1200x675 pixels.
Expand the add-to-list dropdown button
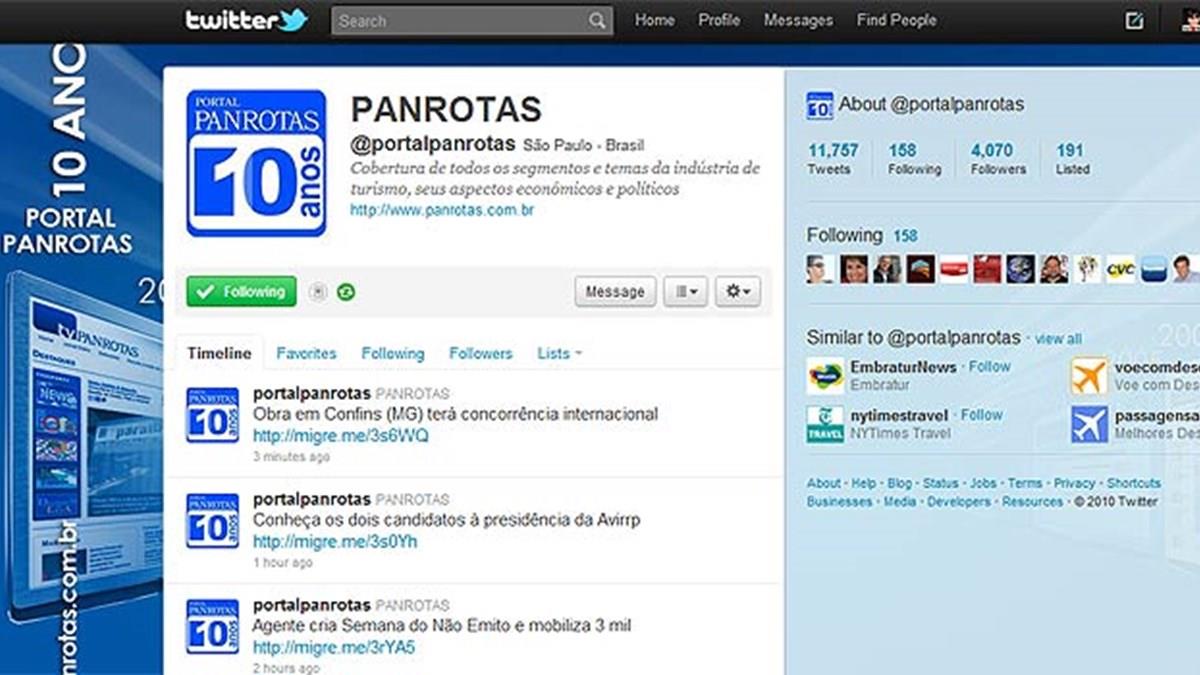pyautogui.click(x=686, y=292)
